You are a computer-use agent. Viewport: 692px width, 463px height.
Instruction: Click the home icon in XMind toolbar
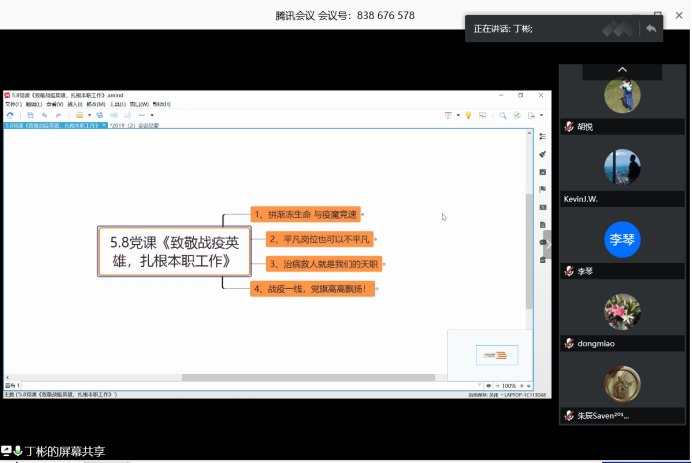pos(10,115)
